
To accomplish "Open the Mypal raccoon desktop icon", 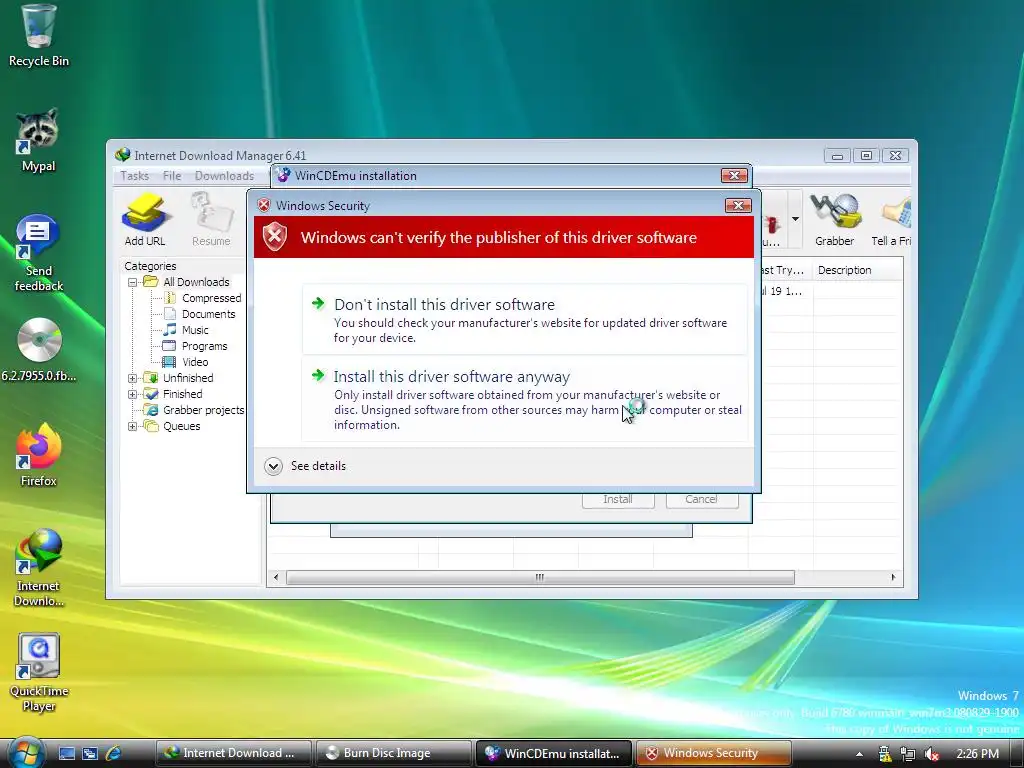I will [x=38, y=140].
